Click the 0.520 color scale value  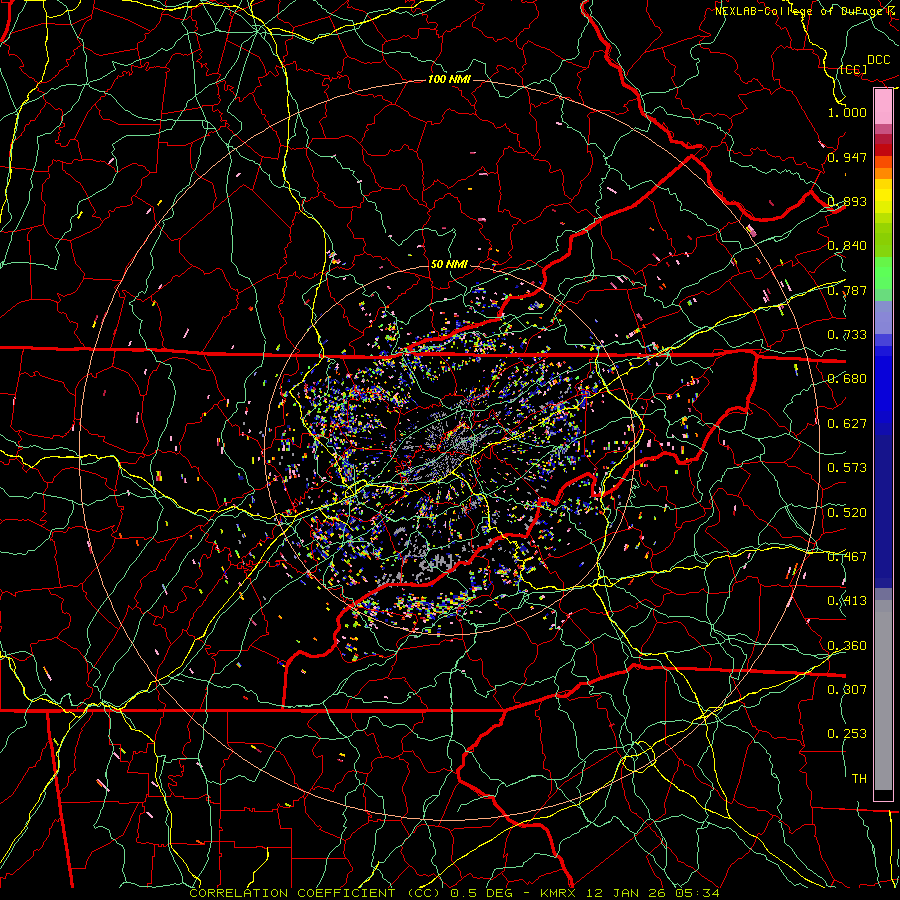click(847, 513)
